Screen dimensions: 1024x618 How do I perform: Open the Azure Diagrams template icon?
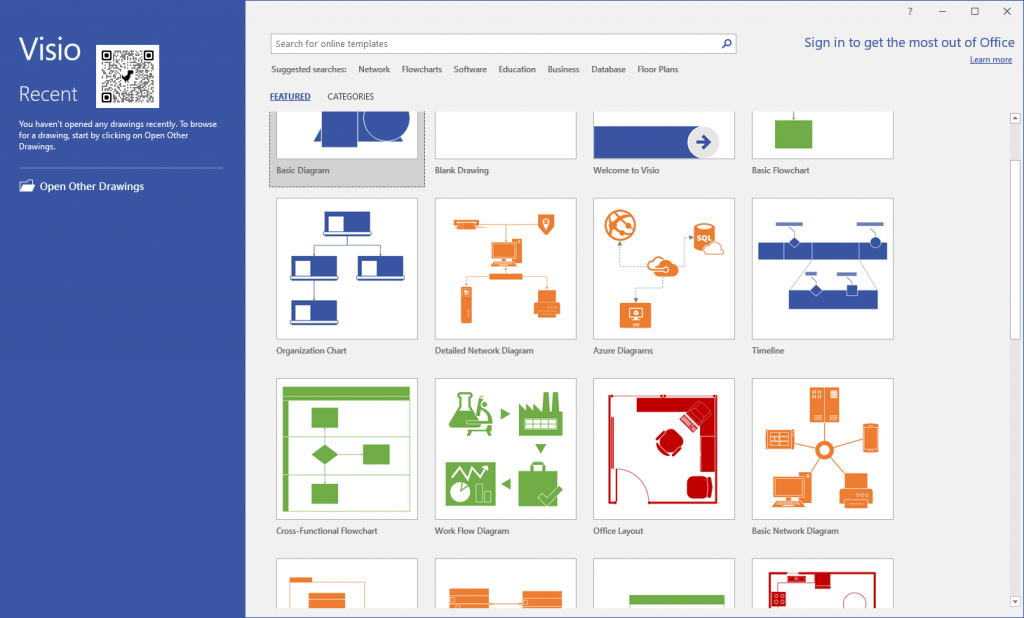663,267
